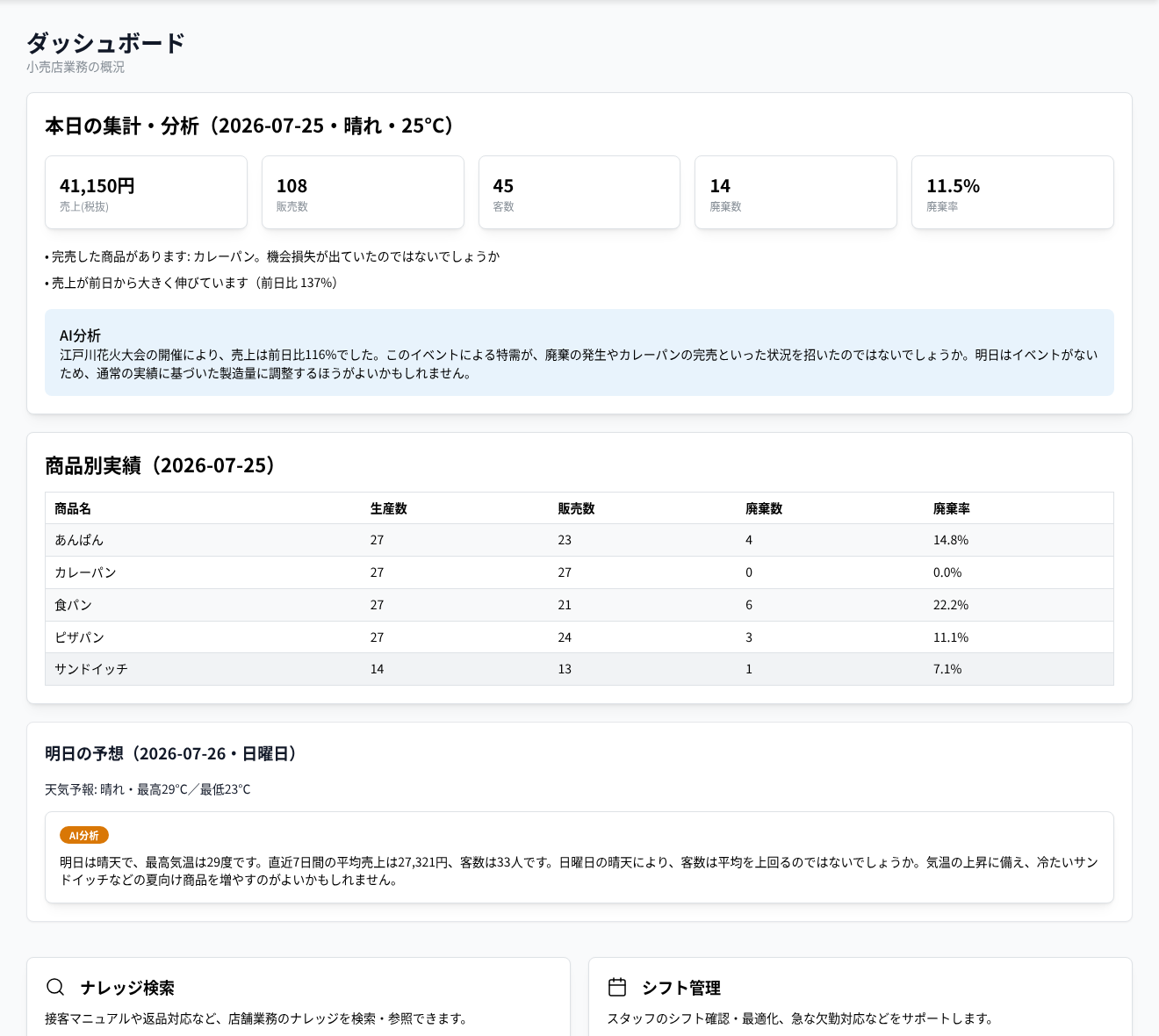
Task: Select the 食パン table row
Action: pyautogui.click(x=579, y=605)
